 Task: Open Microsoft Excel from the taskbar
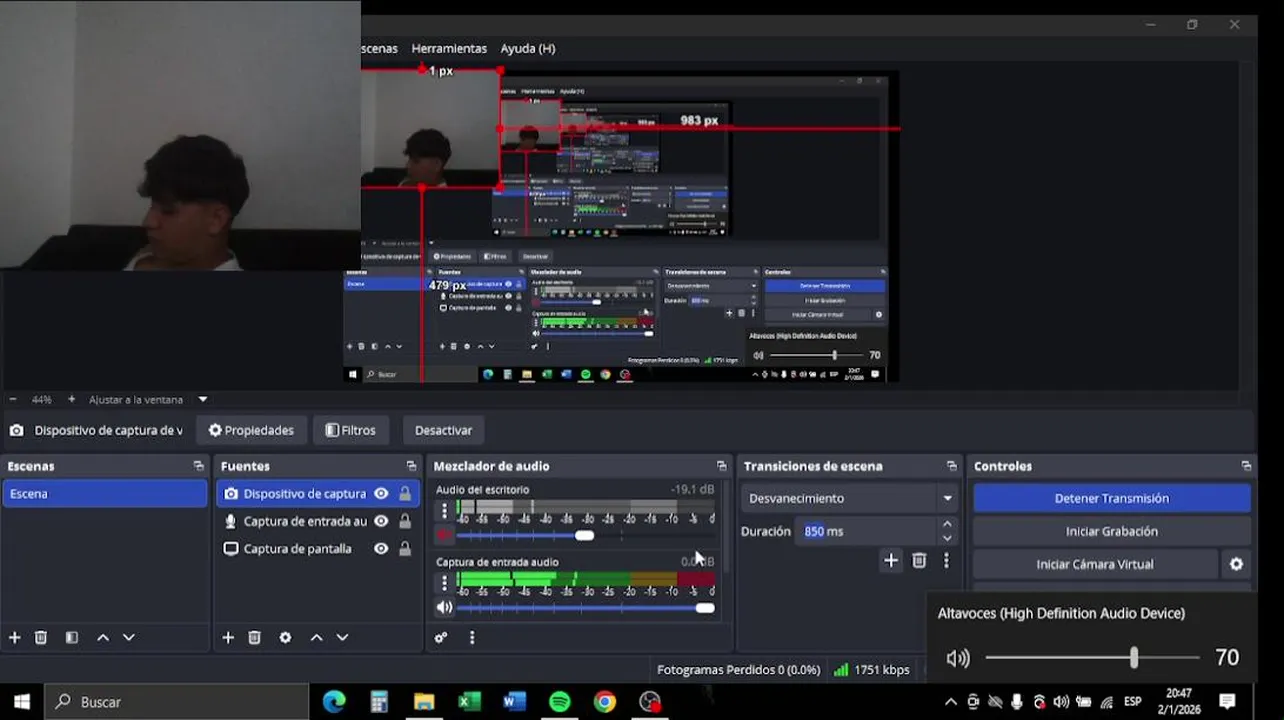[469, 702]
